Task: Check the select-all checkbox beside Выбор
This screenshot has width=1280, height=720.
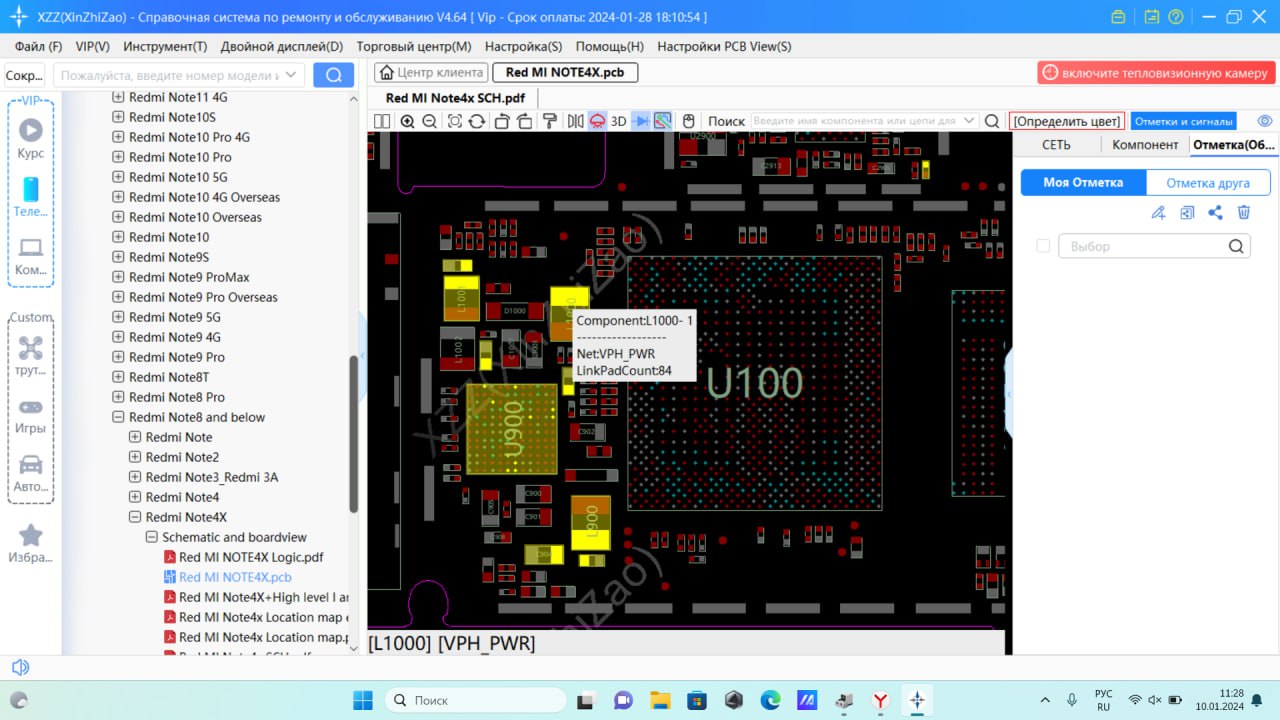Action: point(1043,246)
